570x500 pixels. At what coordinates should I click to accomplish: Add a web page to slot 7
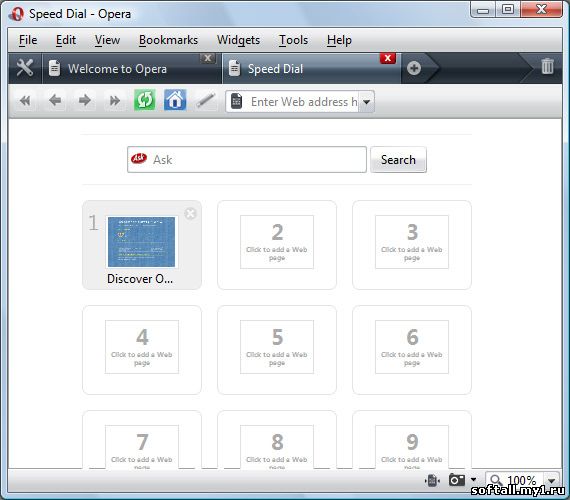(142, 447)
